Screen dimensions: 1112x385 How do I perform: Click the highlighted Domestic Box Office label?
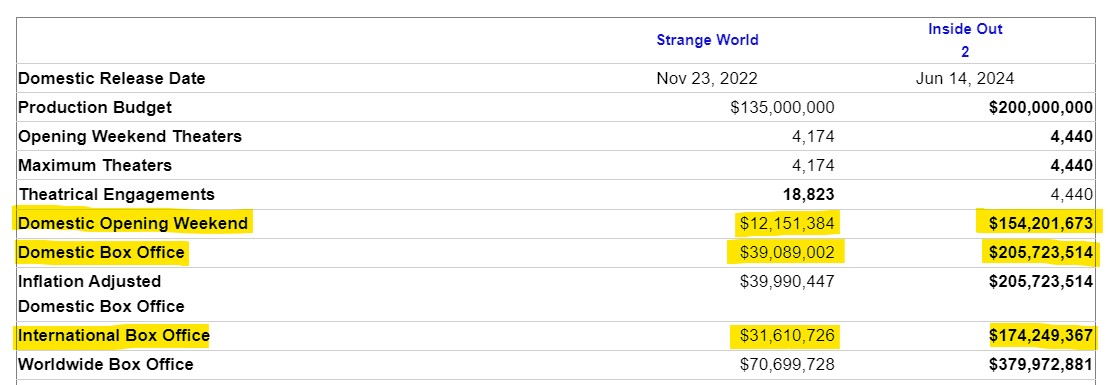(x=101, y=252)
